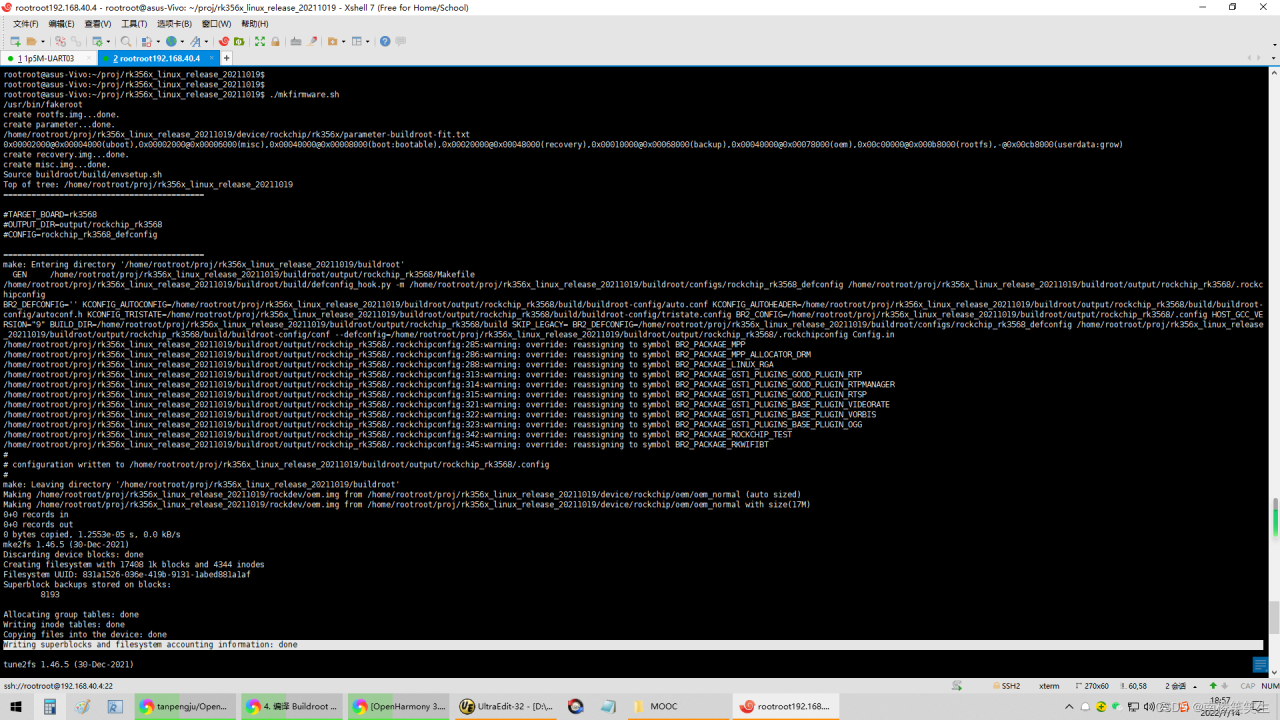Switch to the tanpengju/Open... Chrome window
Image resolution: width=1280 pixels, height=720 pixels.
(184, 707)
